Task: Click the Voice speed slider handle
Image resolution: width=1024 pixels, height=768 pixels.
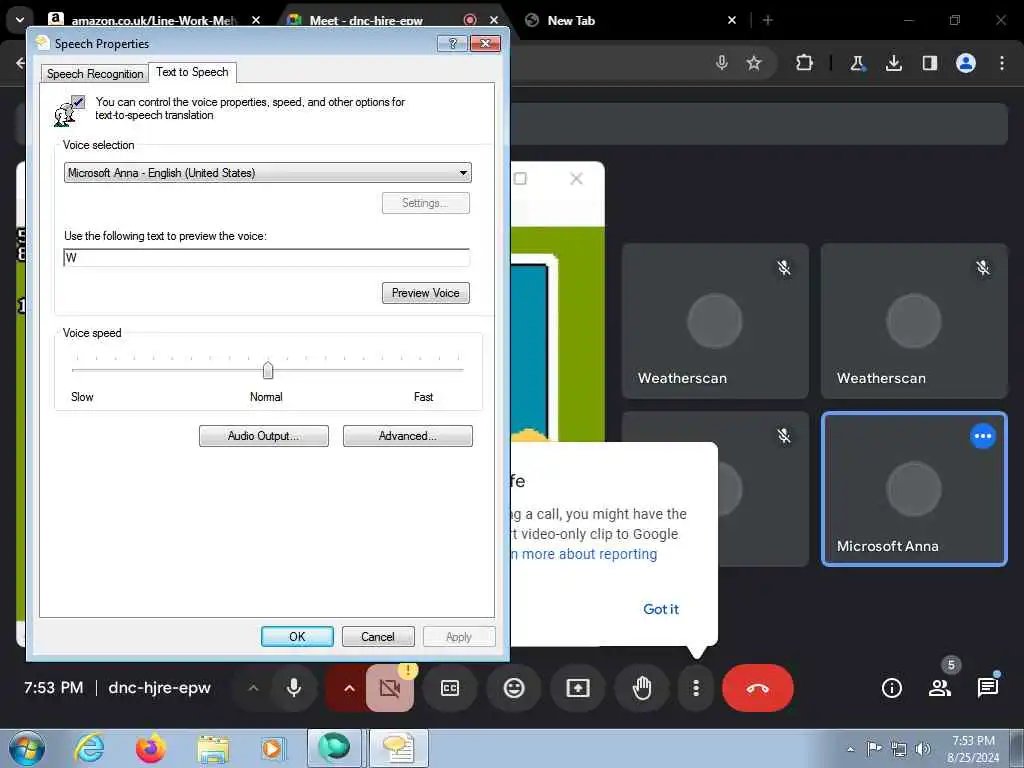Action: coord(268,370)
